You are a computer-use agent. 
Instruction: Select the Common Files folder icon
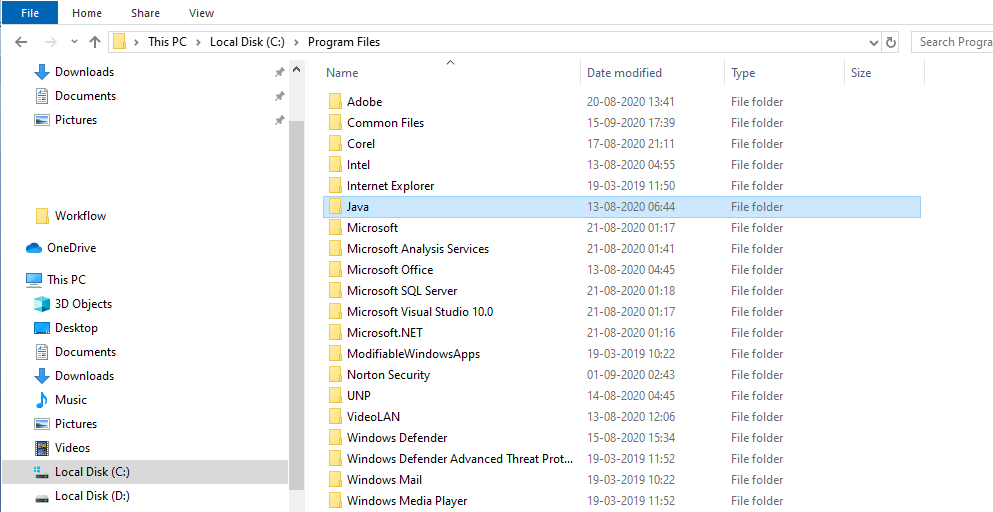335,123
